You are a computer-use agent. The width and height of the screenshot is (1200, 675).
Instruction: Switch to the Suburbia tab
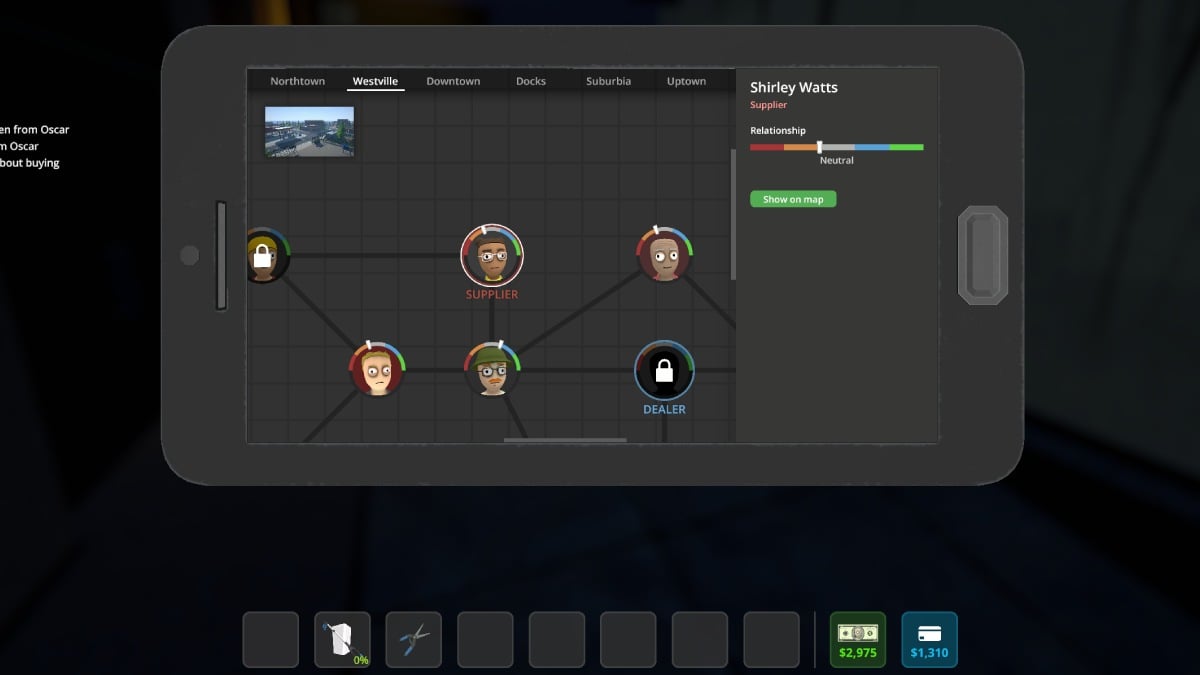608,81
